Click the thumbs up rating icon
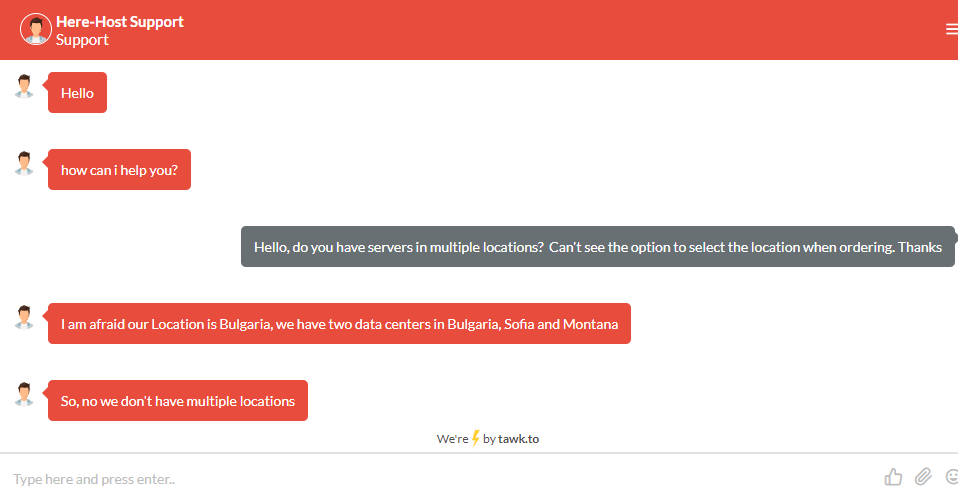Viewport: 958px width, 497px height. 893,477
